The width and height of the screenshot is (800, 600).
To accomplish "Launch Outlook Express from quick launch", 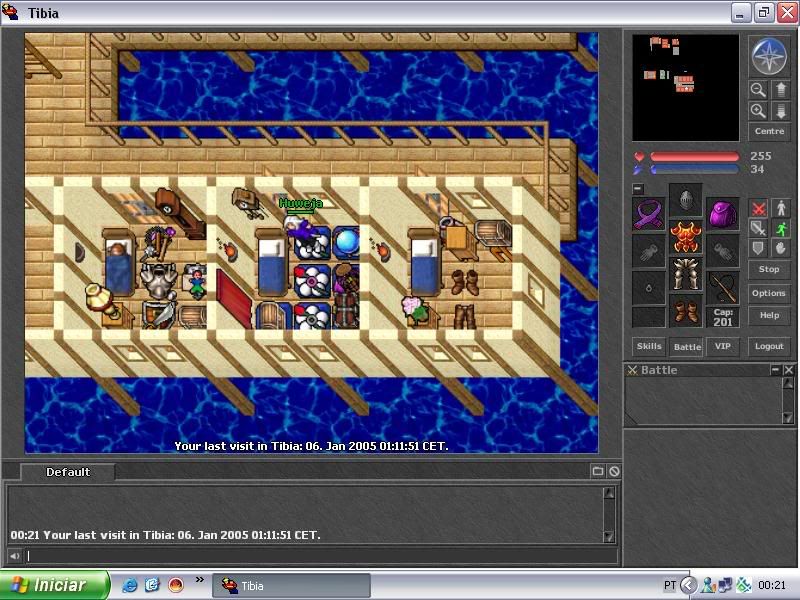I will point(152,585).
